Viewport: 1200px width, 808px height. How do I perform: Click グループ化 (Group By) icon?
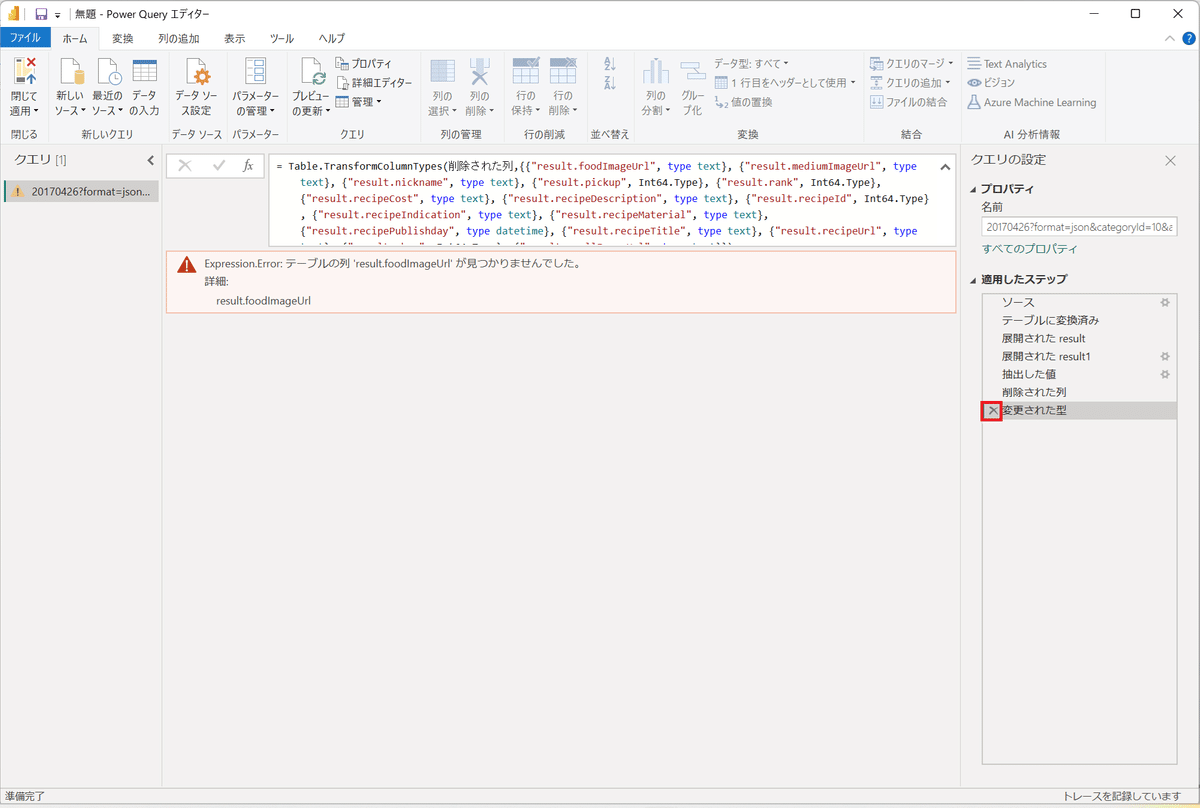click(693, 72)
